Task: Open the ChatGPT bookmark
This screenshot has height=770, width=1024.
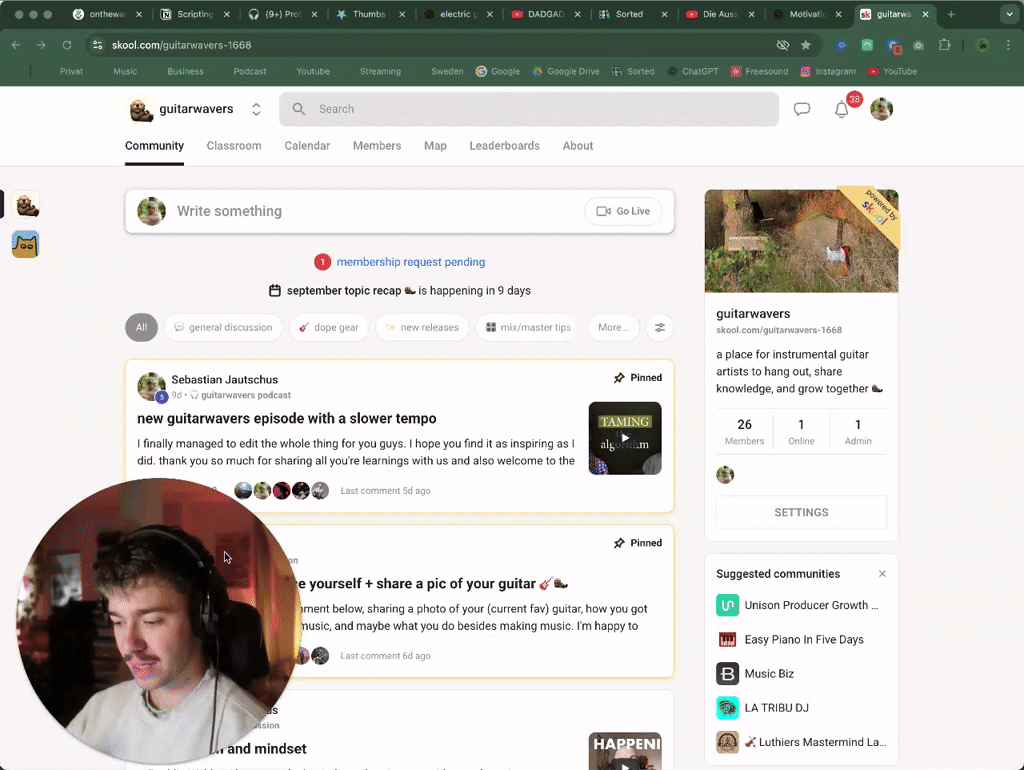Action: coord(693,71)
